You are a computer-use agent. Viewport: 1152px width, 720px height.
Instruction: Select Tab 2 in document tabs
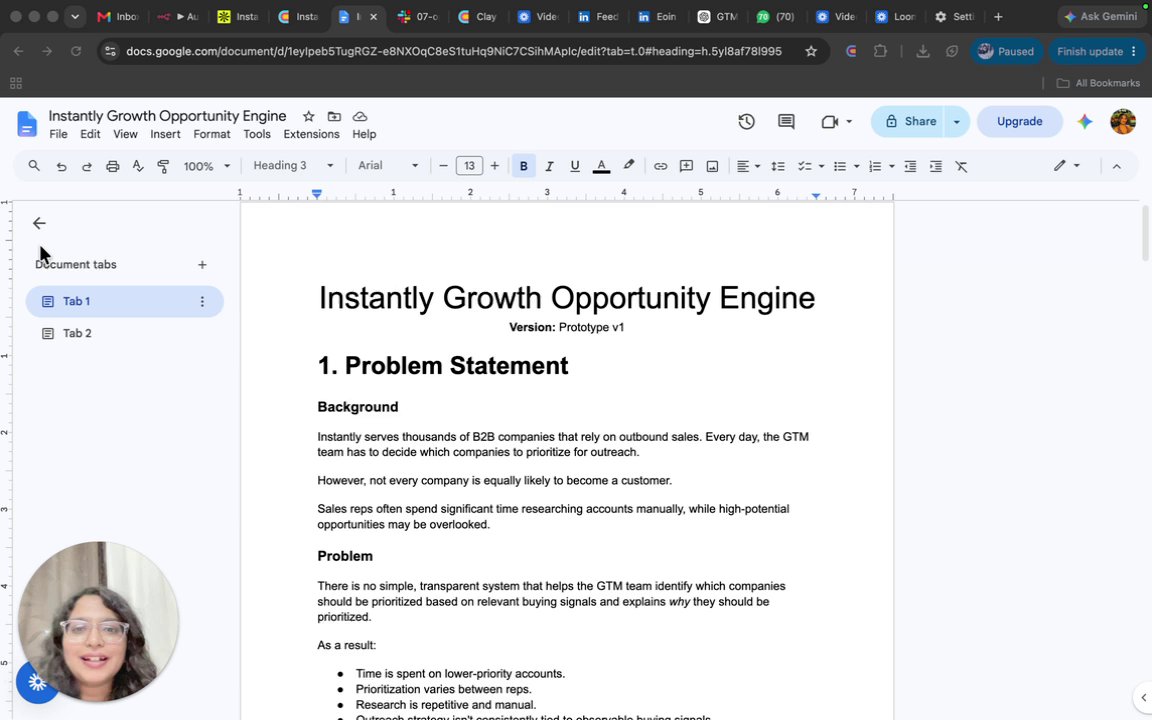coord(124,334)
